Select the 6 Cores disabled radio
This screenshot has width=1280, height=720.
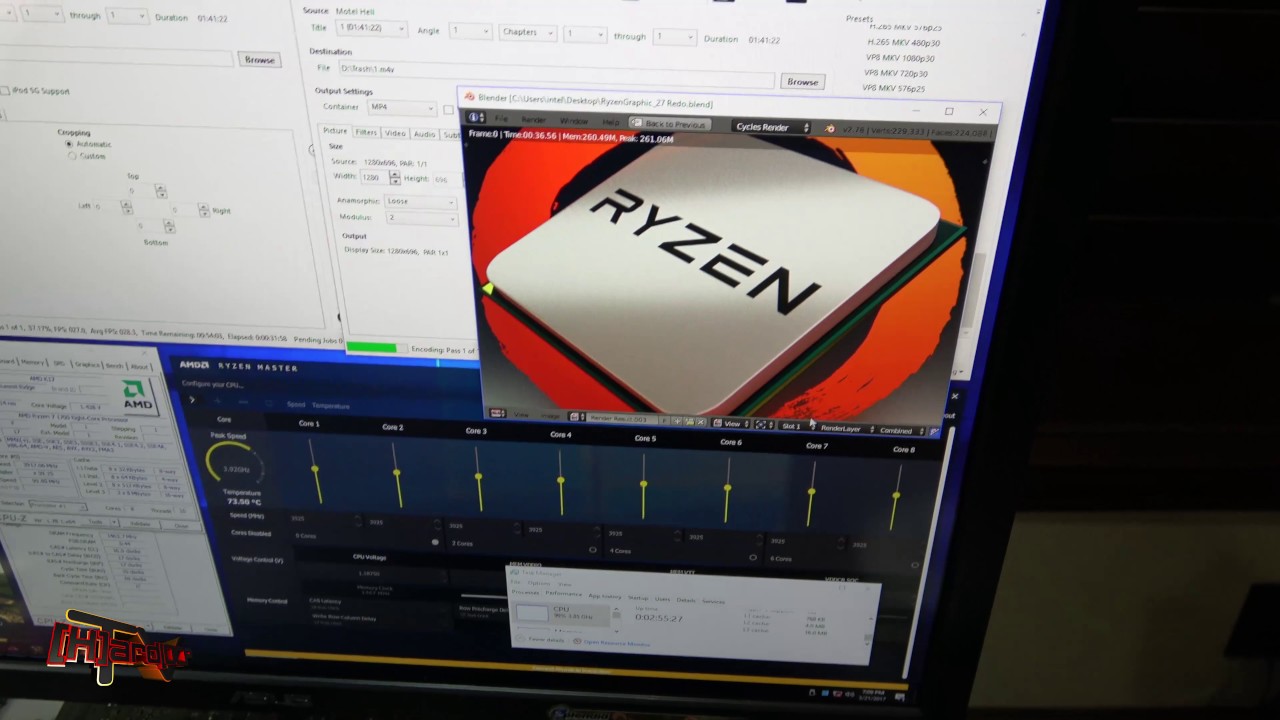915,565
